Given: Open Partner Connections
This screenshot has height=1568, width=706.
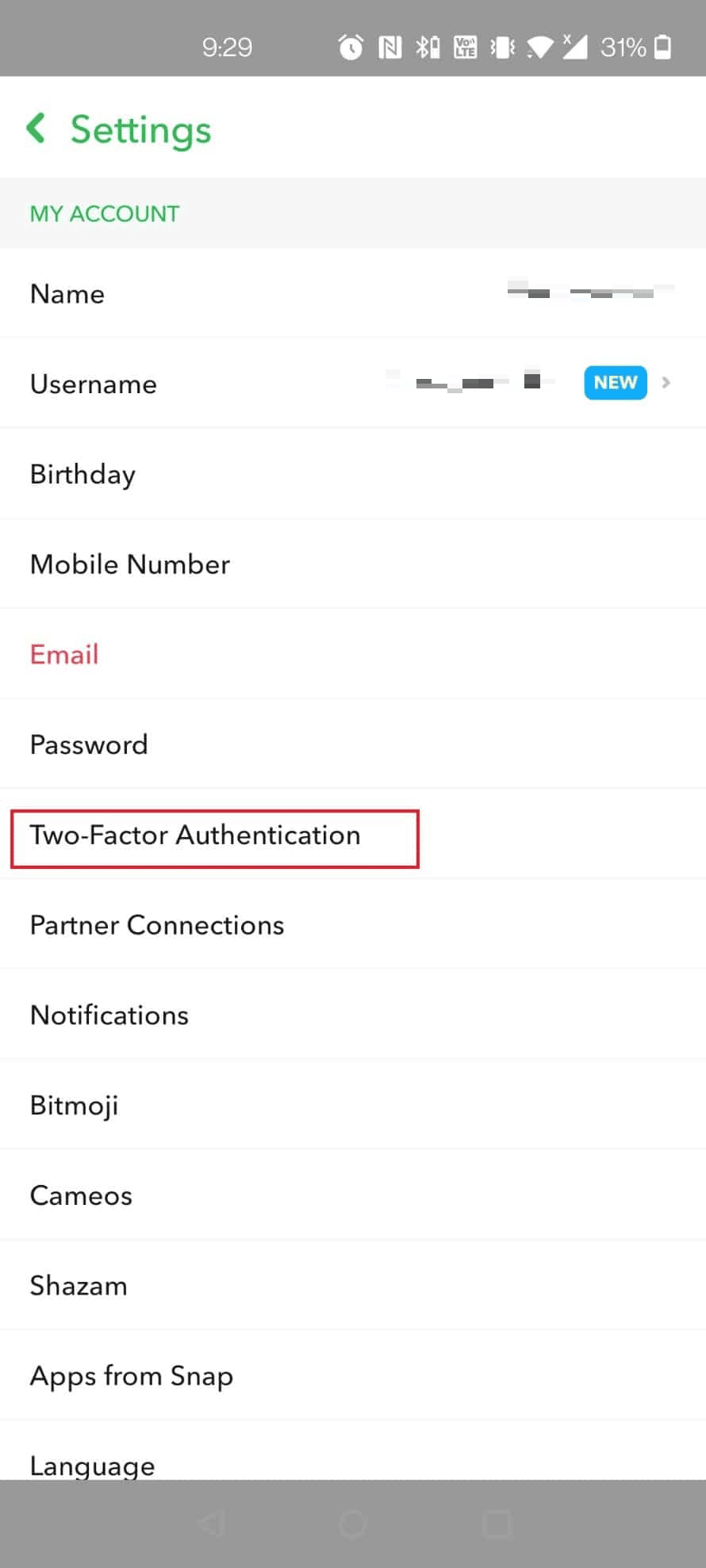Looking at the screenshot, I should [353, 924].
